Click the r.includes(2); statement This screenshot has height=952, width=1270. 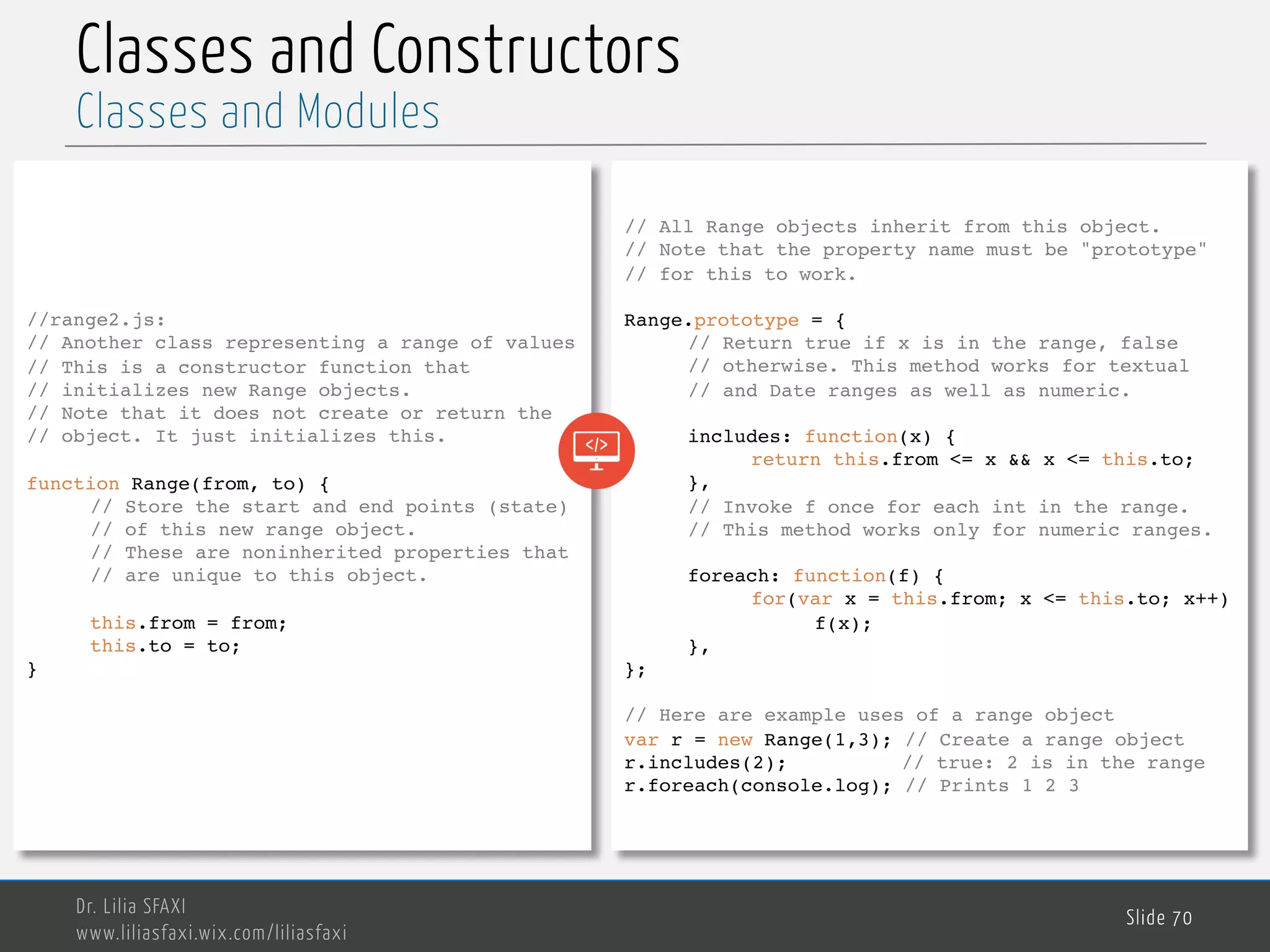pos(705,762)
